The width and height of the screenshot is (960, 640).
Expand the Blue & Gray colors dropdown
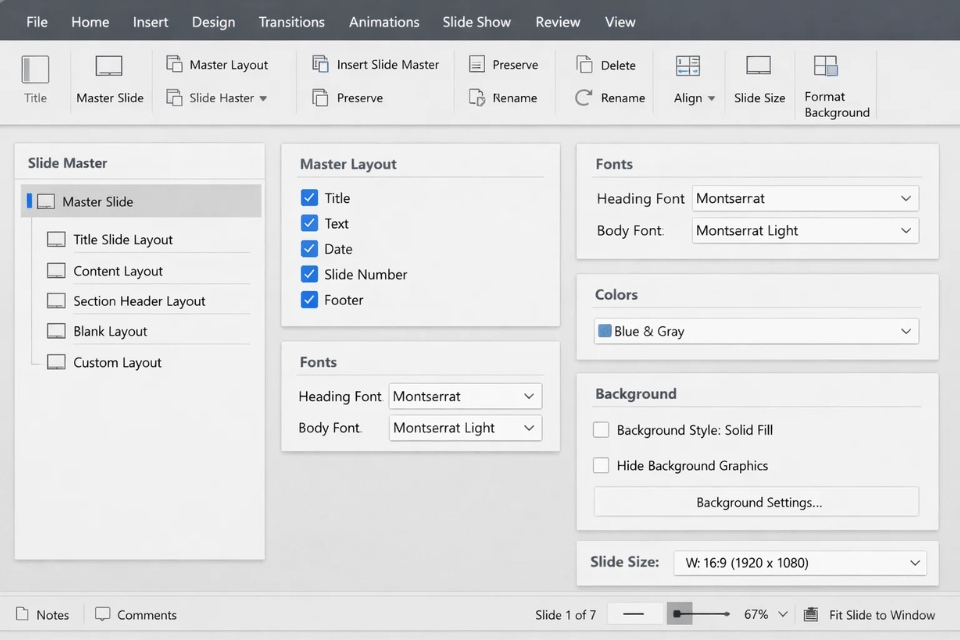756,331
